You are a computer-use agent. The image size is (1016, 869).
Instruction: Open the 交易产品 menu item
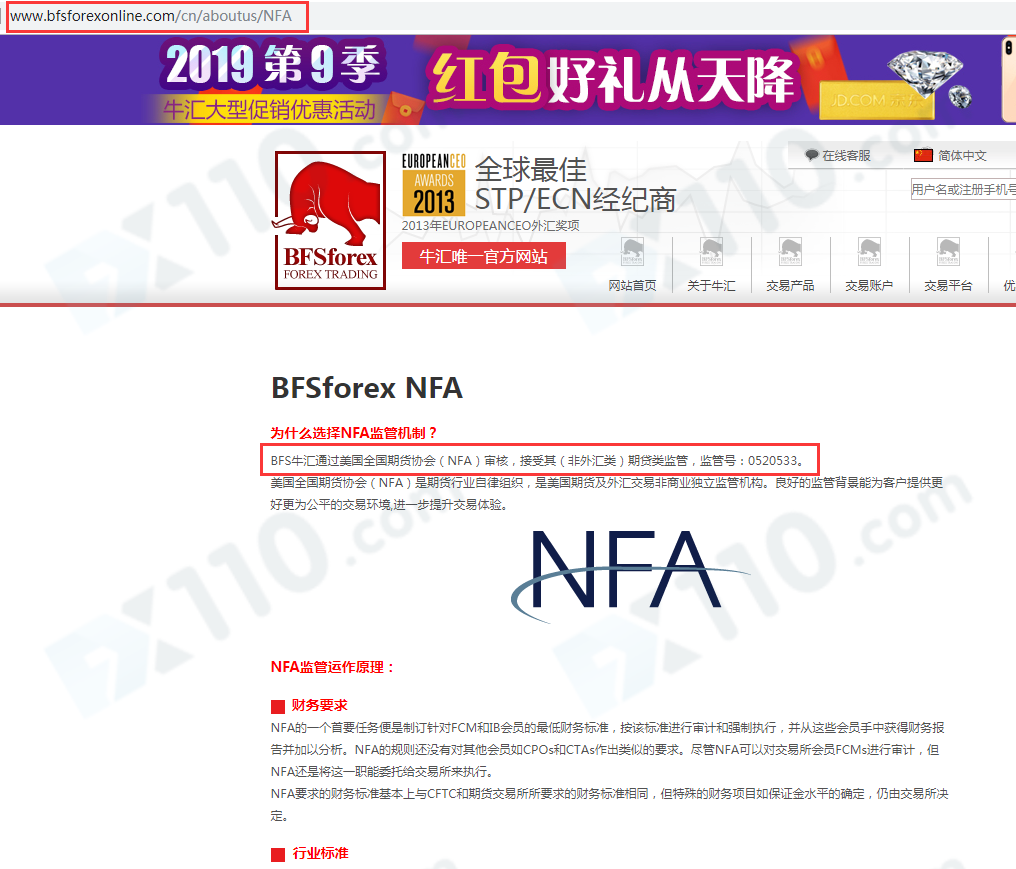coord(791,286)
